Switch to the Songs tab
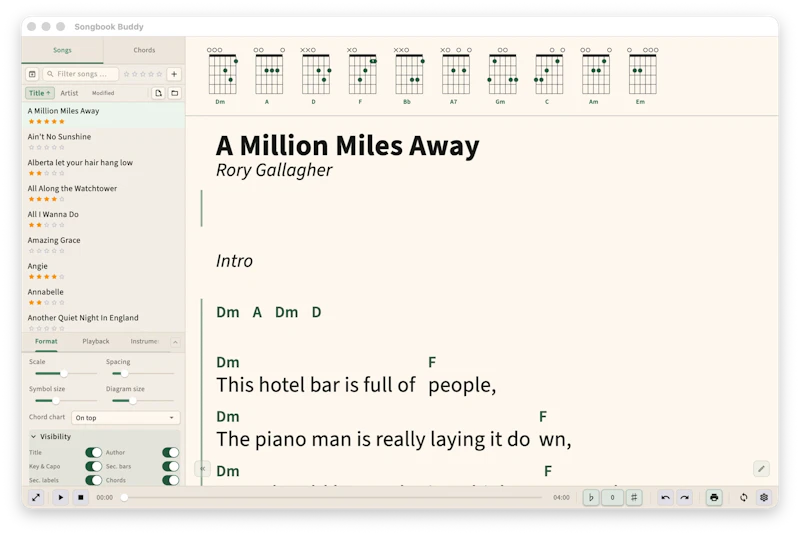 pyautogui.click(x=62, y=50)
